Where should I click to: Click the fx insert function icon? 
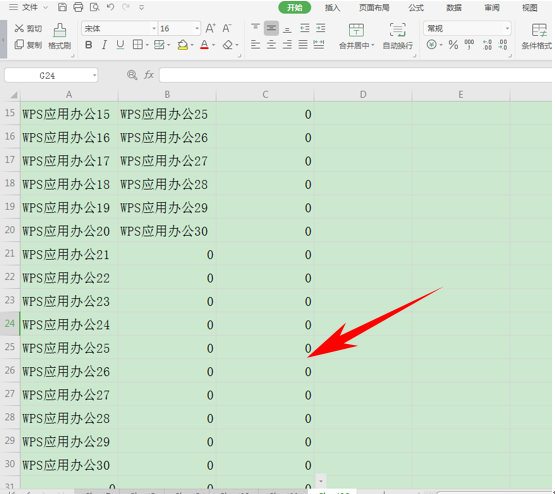[149, 75]
